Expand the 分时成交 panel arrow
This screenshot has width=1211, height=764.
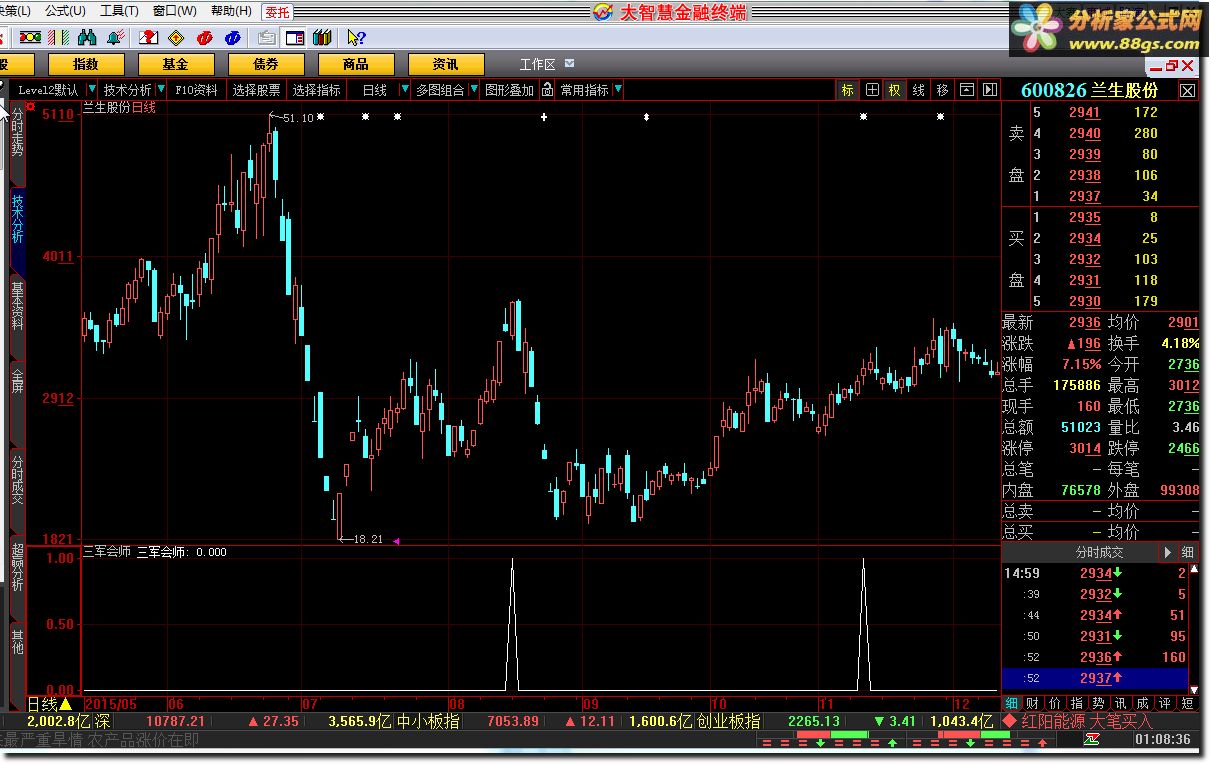1167,552
